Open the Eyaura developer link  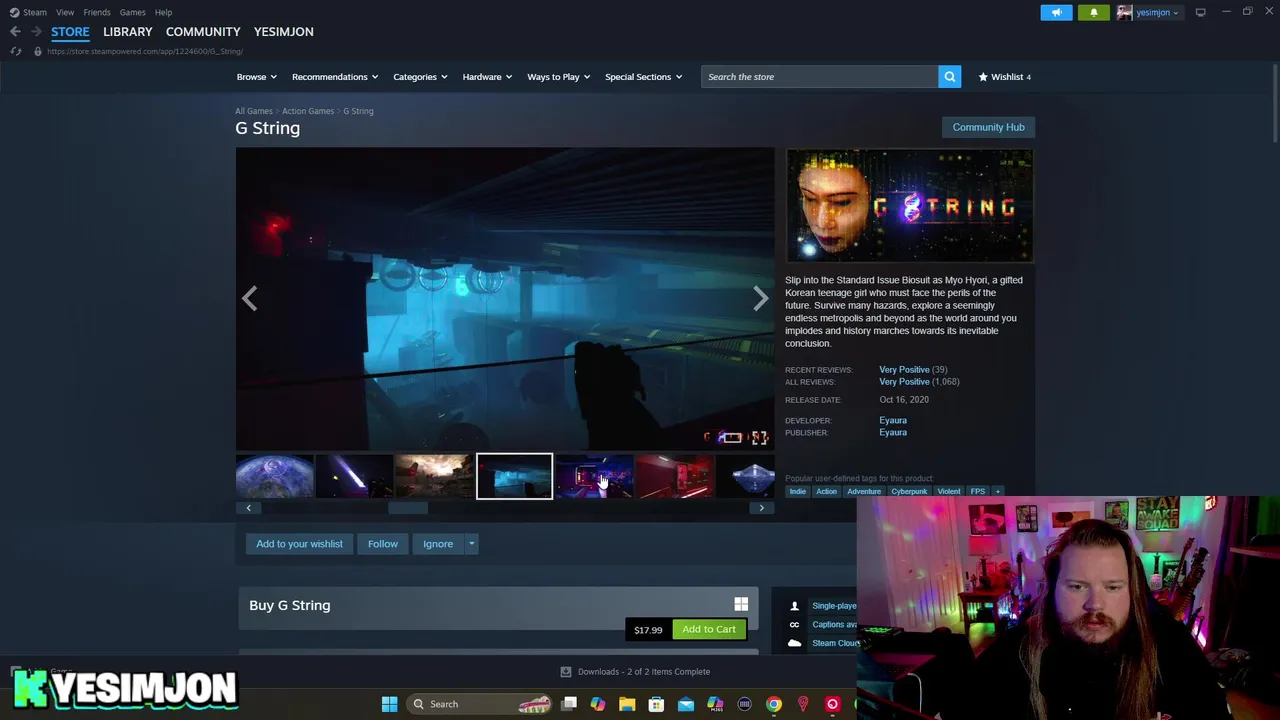893,421
